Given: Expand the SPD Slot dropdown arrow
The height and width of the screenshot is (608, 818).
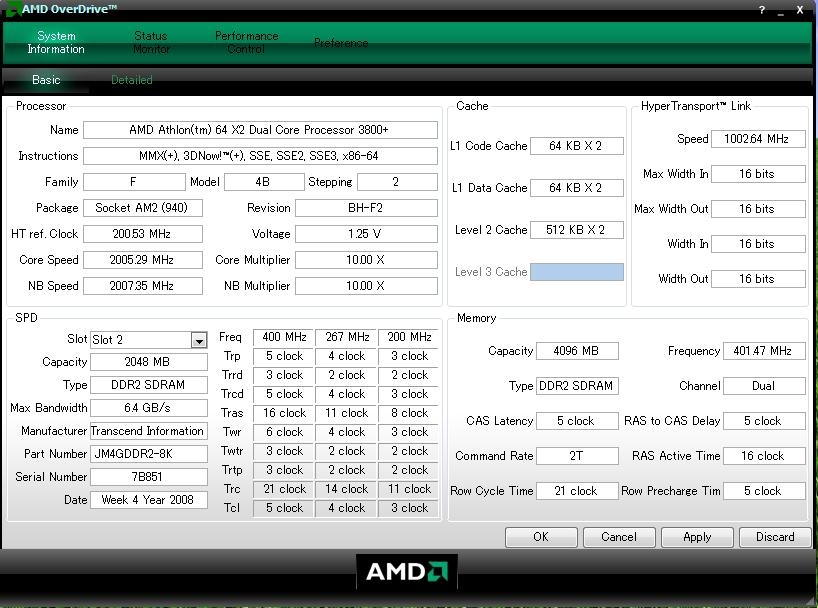Looking at the screenshot, I should [x=199, y=340].
